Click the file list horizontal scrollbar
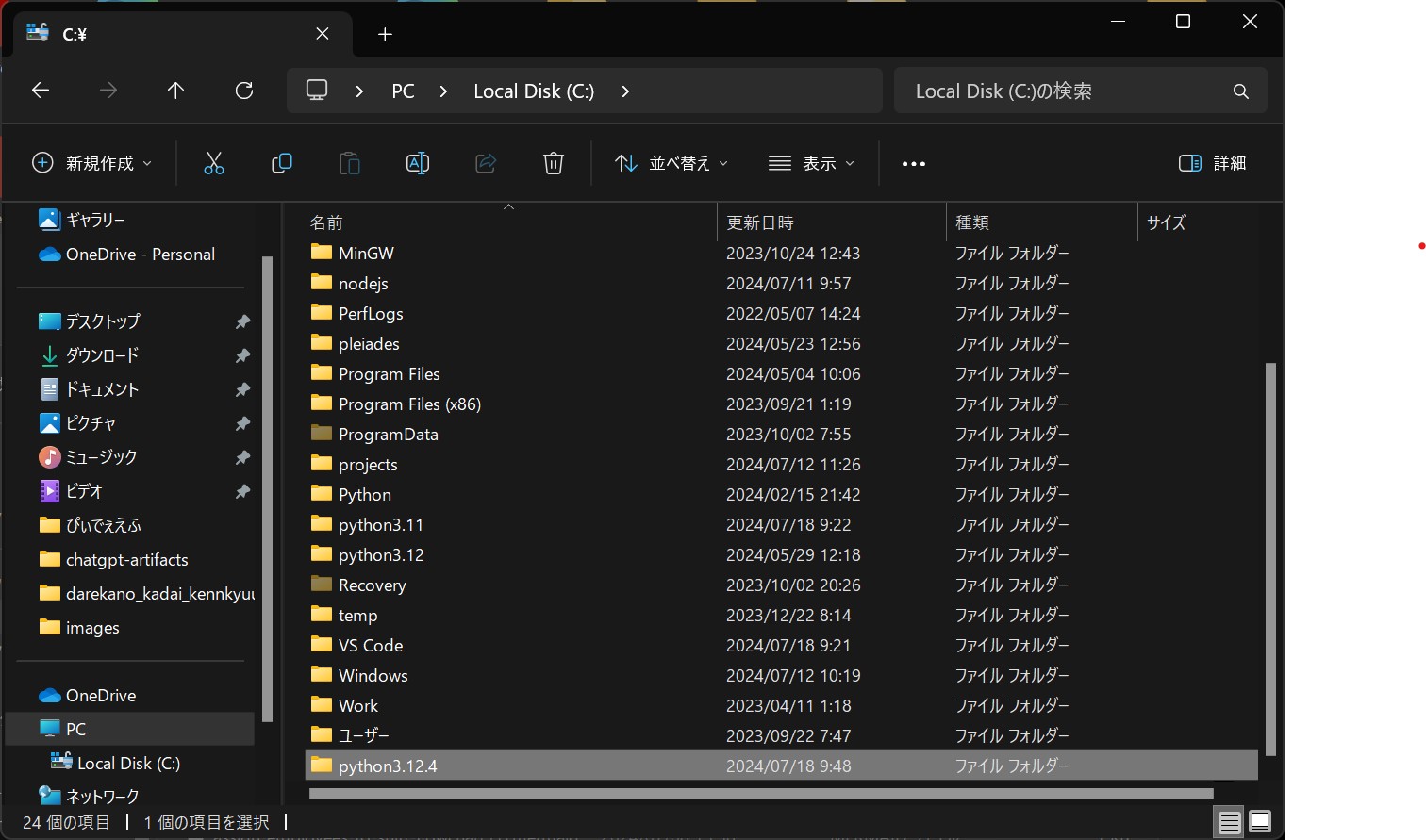Viewport: 1426px width, 840px height. point(761,793)
